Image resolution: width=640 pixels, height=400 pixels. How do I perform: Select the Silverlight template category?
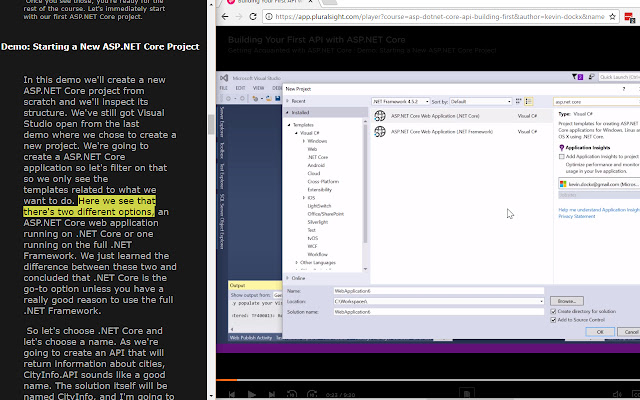318,222
